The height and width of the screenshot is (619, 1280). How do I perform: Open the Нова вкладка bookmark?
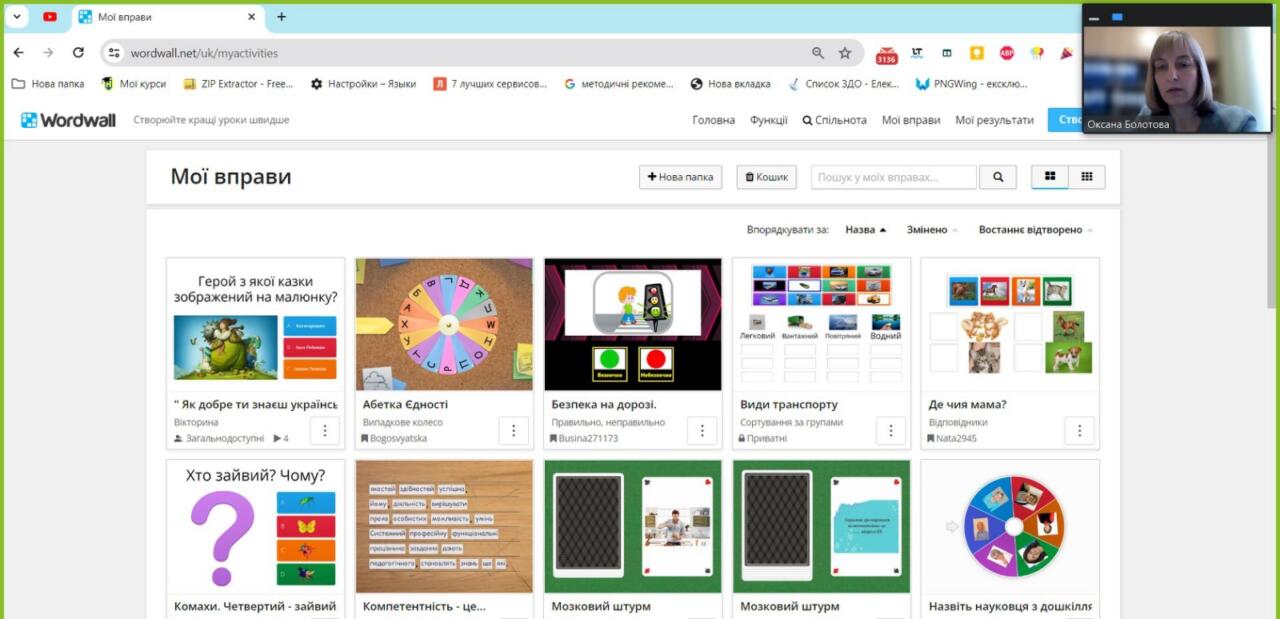coord(730,84)
